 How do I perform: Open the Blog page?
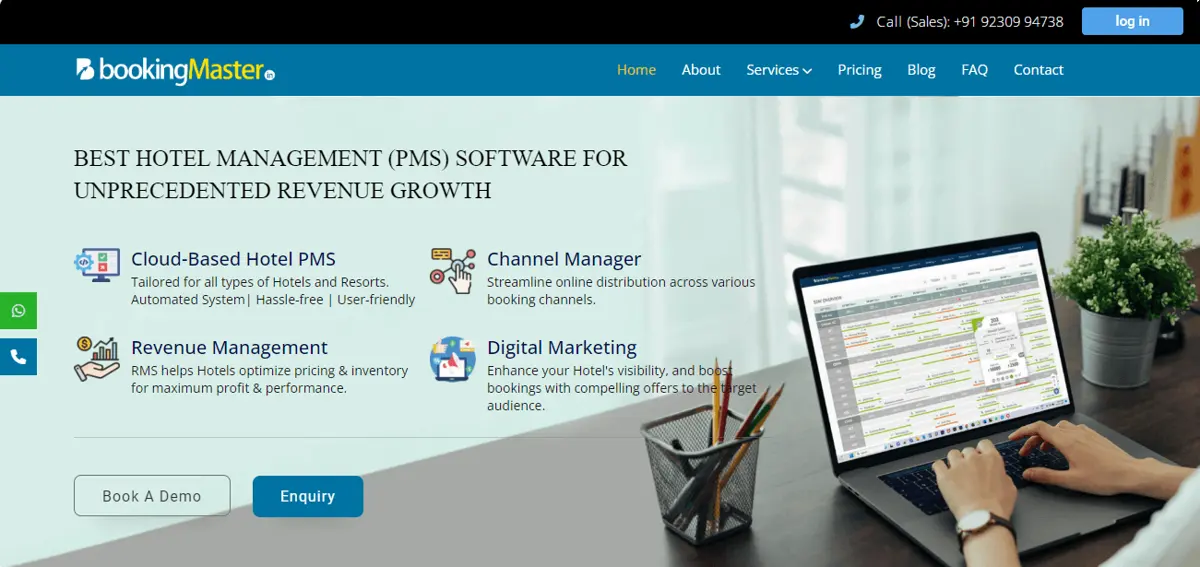[x=921, y=70]
